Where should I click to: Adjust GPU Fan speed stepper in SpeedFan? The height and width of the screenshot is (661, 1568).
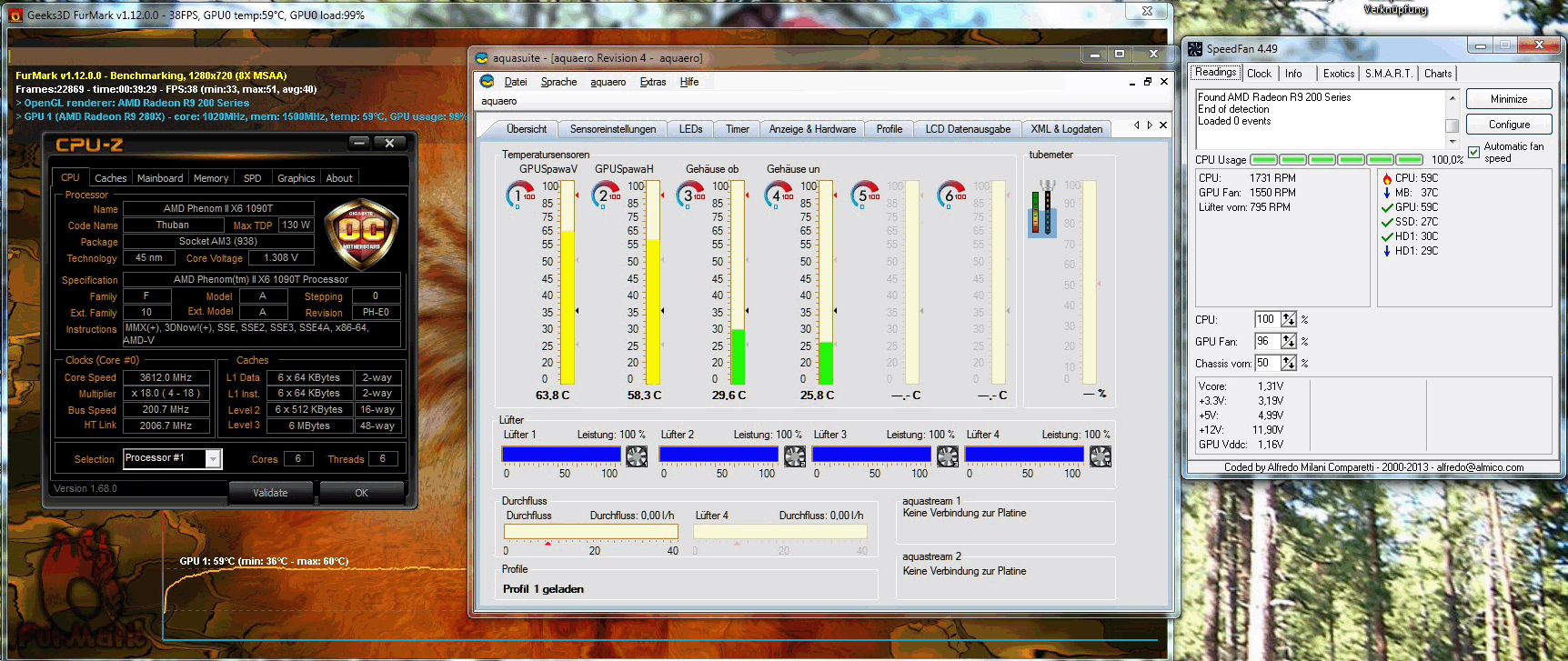[x=1288, y=341]
